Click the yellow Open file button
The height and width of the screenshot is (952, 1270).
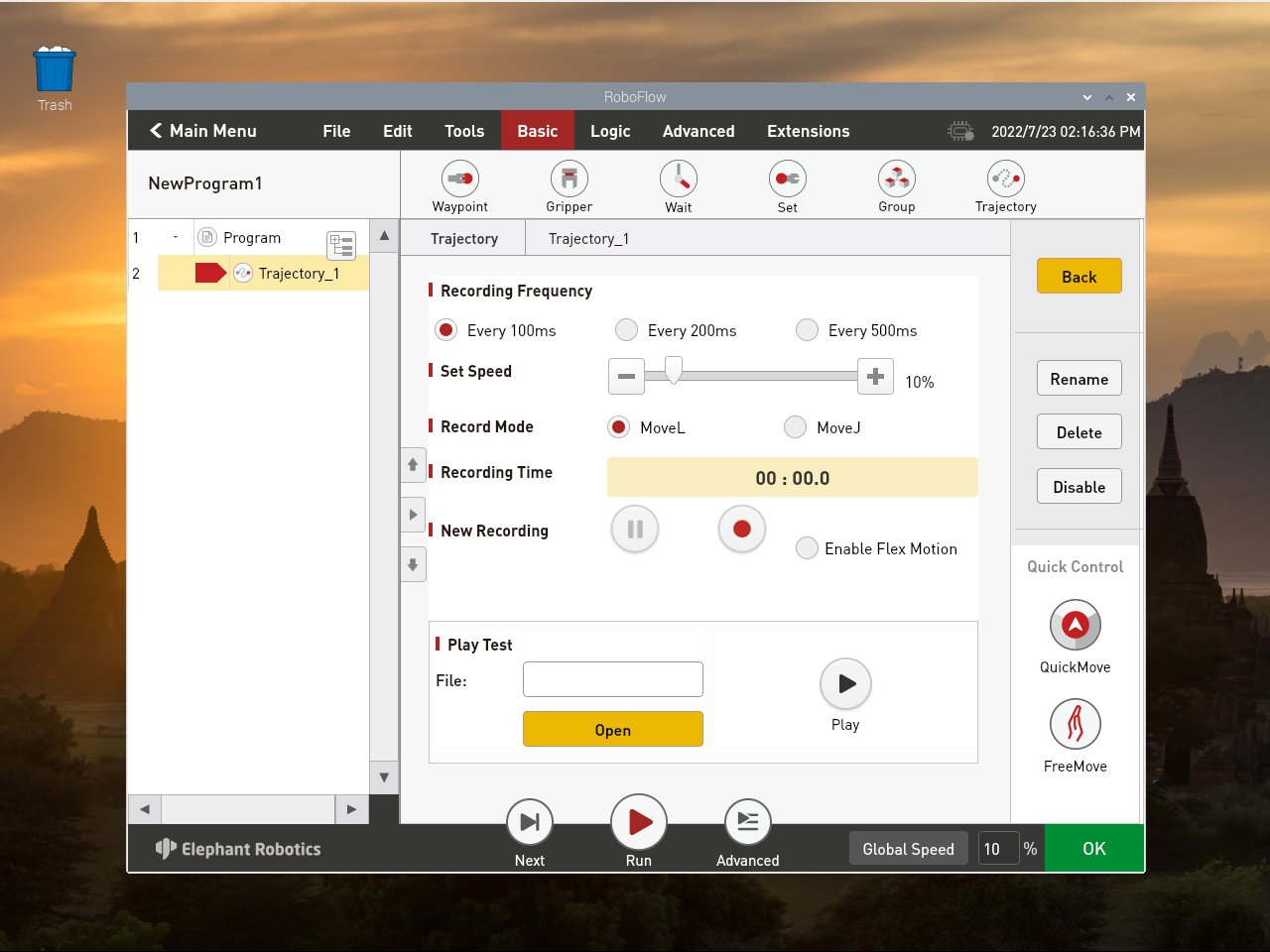612,730
